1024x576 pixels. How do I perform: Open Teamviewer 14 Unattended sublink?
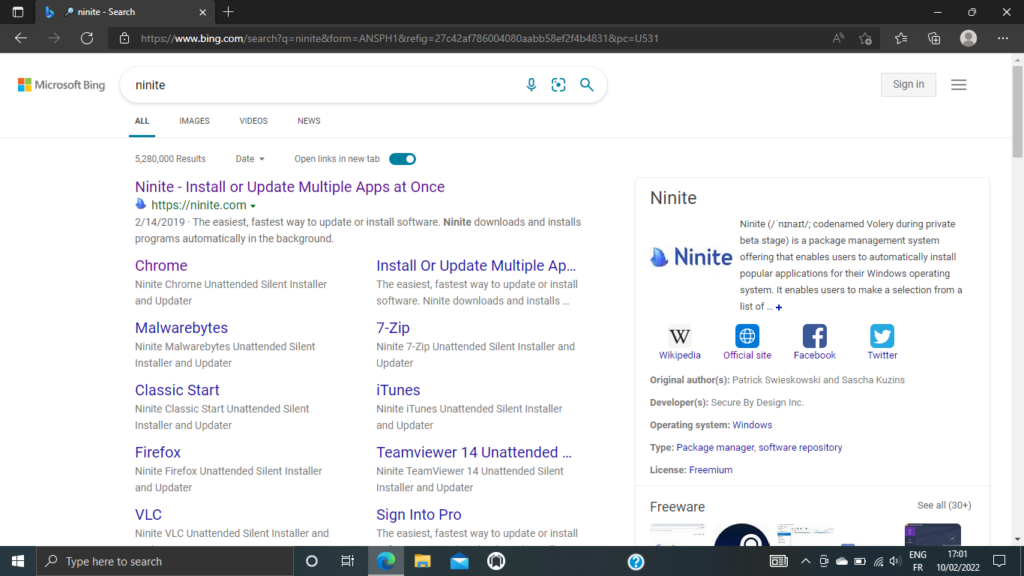click(x=473, y=453)
